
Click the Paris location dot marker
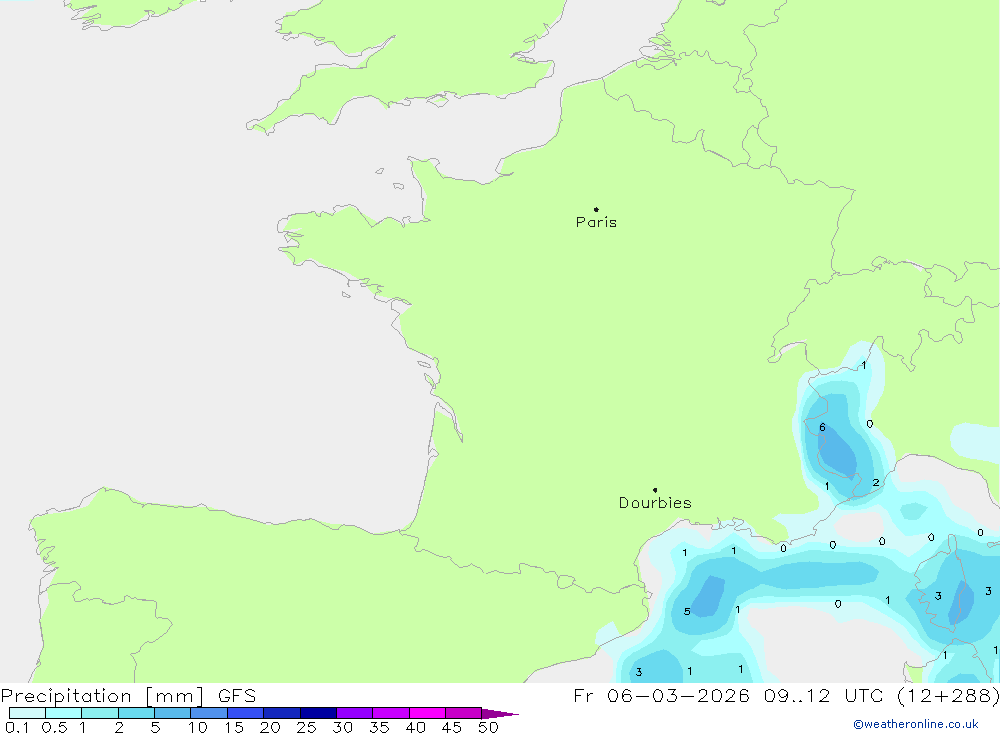coord(596,209)
